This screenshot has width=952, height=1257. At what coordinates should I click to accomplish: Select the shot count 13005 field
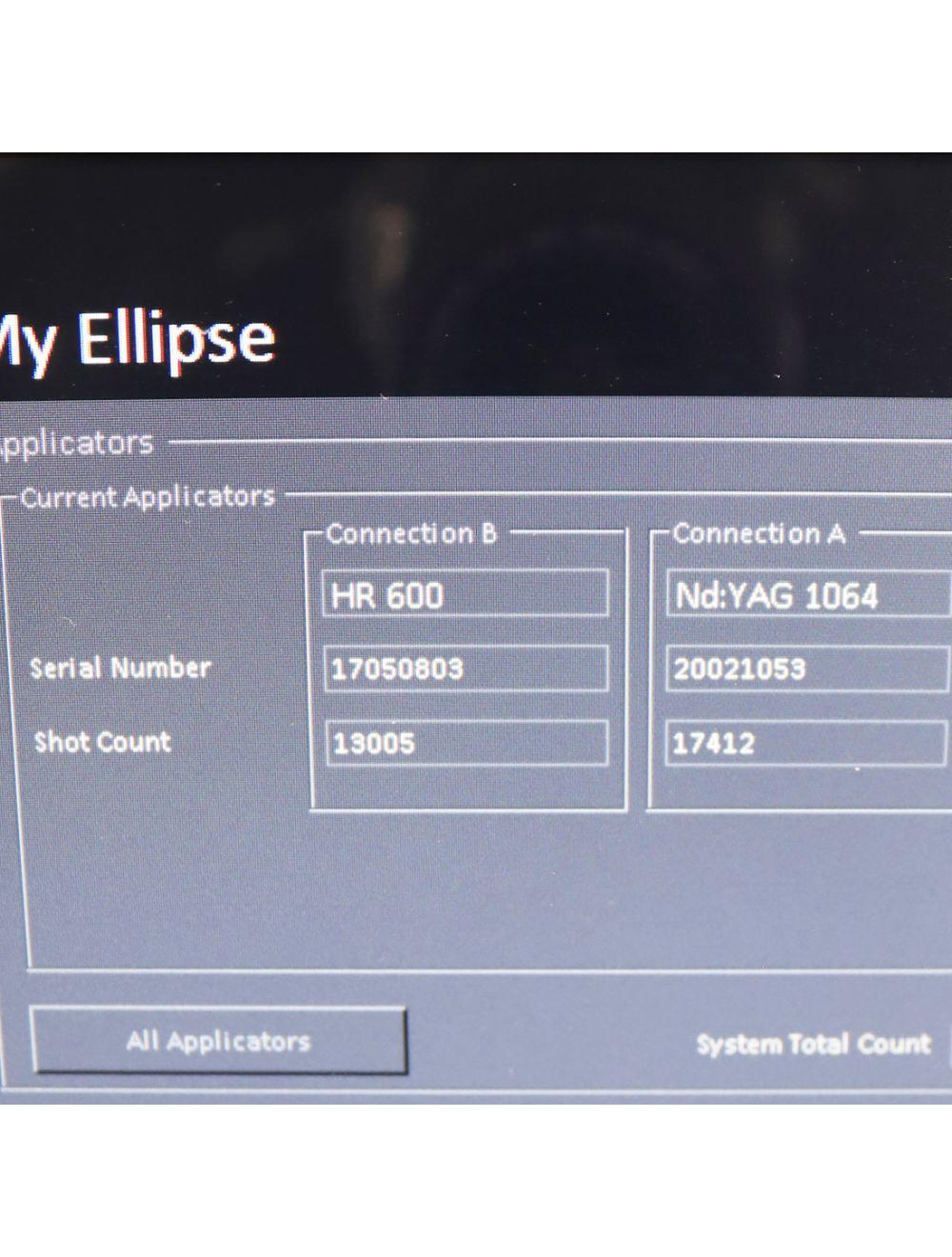(466, 744)
